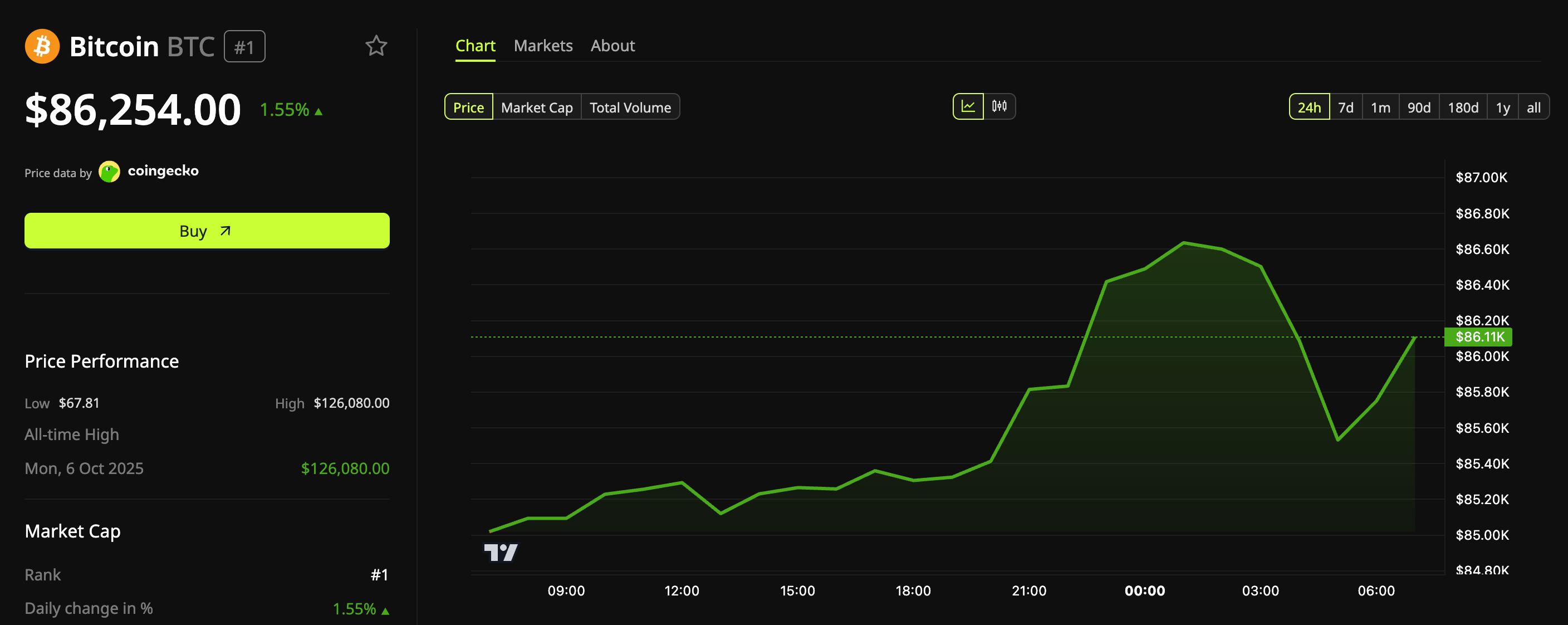Click the green Buy button

[x=207, y=231]
